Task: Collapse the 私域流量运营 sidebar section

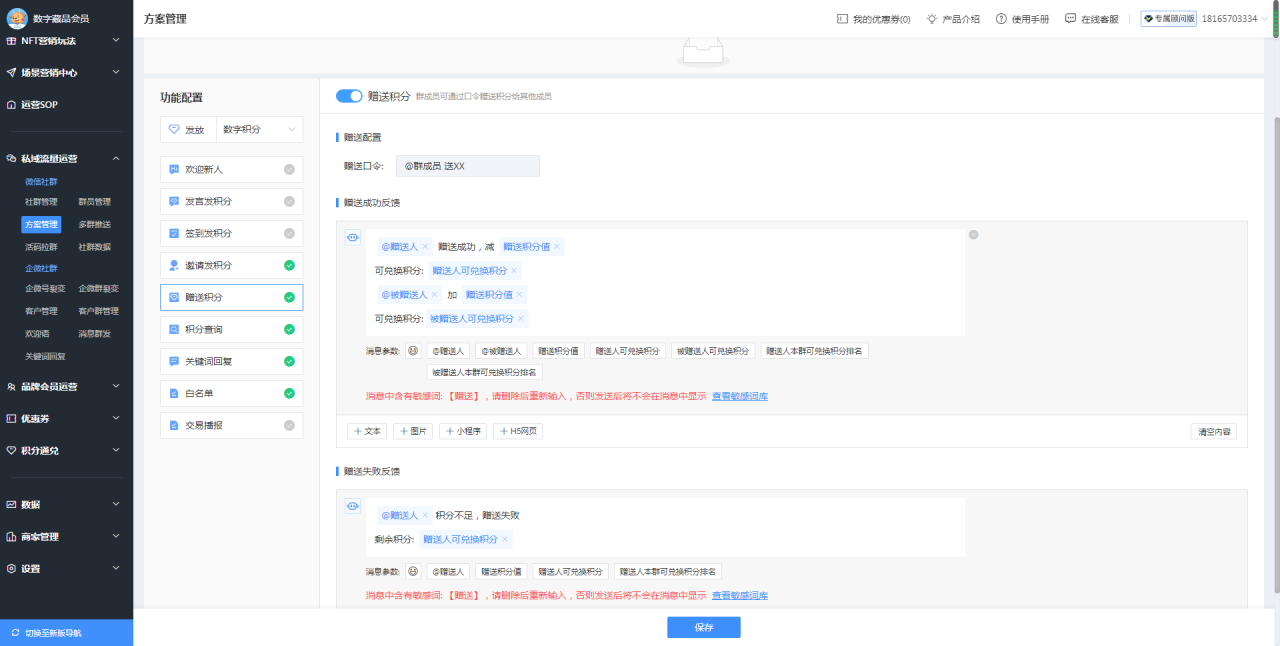Action: pos(64,158)
